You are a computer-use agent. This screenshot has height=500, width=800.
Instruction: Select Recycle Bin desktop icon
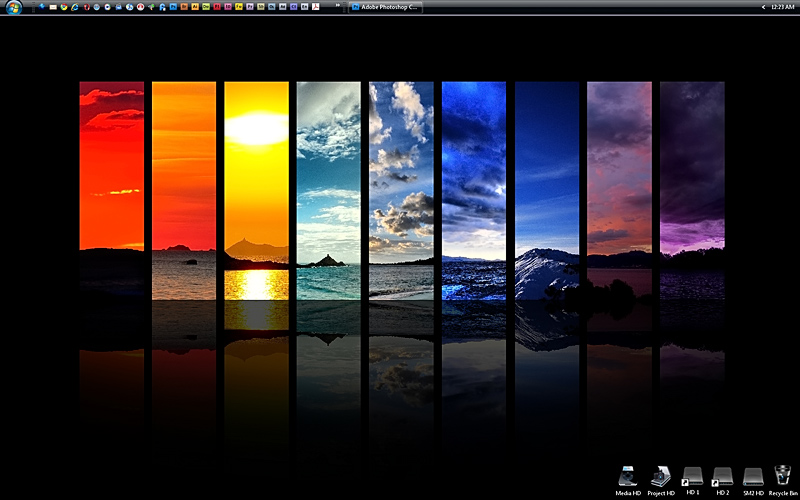click(783, 481)
